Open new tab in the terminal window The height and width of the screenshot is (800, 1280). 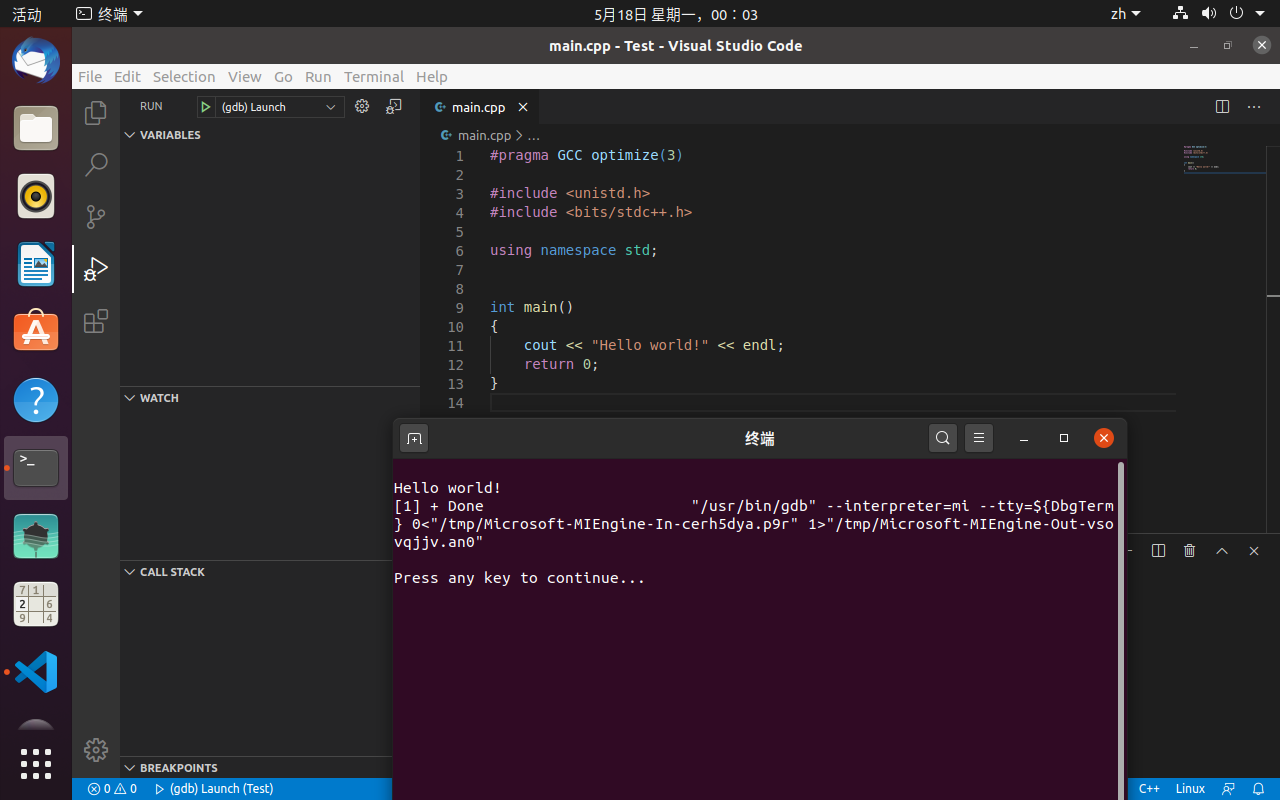(x=414, y=438)
